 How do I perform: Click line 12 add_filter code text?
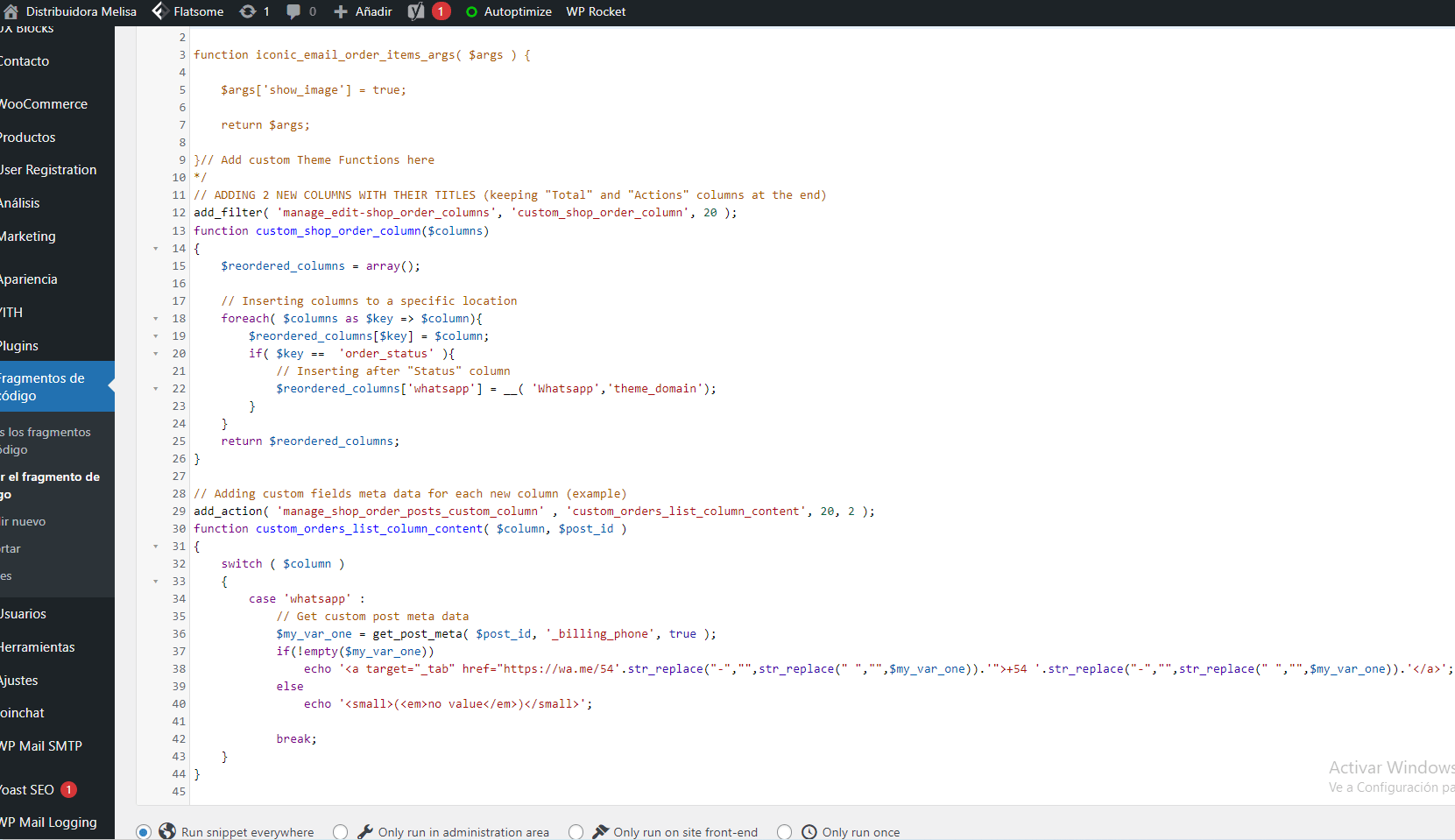coord(465,213)
